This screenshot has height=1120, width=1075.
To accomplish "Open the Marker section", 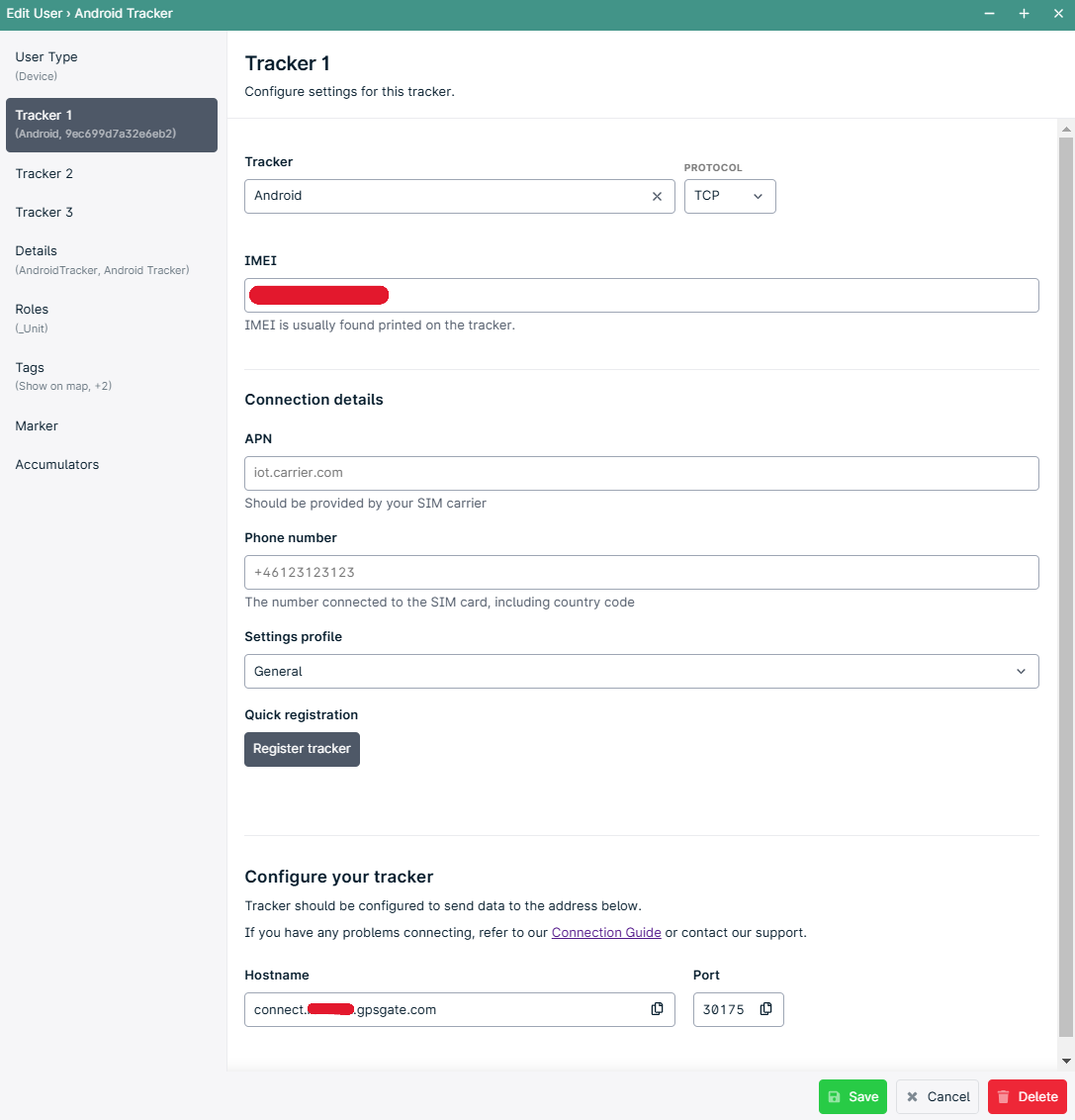I will [x=112, y=425].
